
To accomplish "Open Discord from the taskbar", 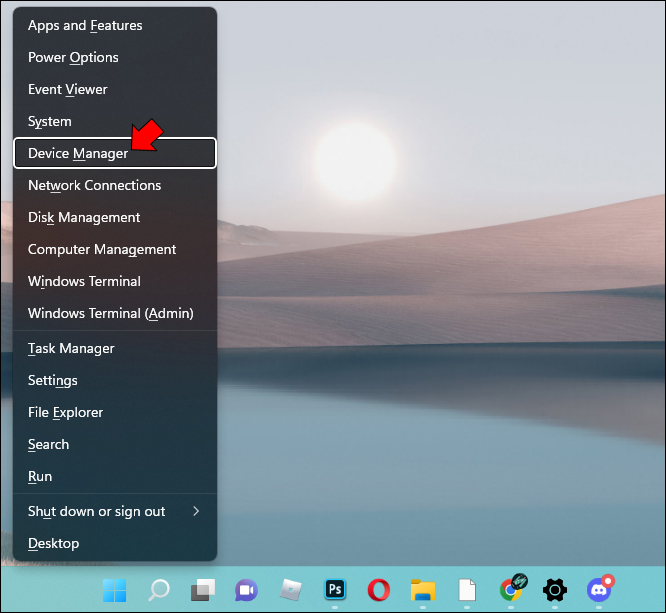I will [x=600, y=589].
